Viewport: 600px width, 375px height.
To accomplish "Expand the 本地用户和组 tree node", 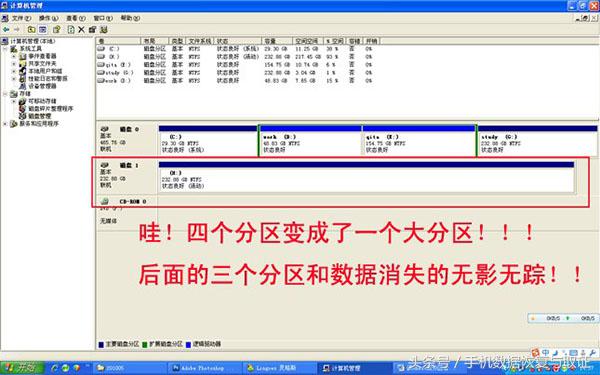I will (14, 71).
